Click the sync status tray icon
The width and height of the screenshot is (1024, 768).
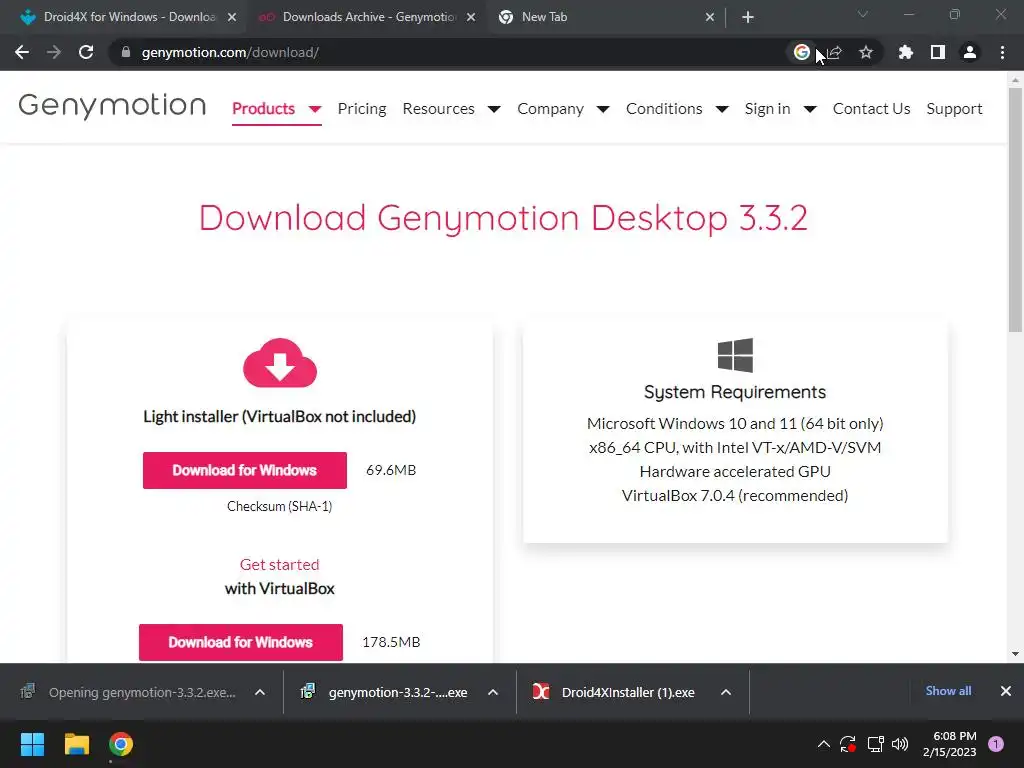click(848, 744)
